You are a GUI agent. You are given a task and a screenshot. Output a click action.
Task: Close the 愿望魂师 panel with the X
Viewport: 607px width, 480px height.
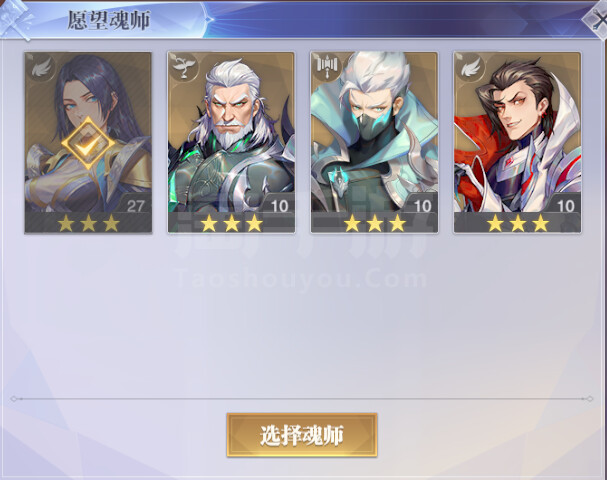597,21
